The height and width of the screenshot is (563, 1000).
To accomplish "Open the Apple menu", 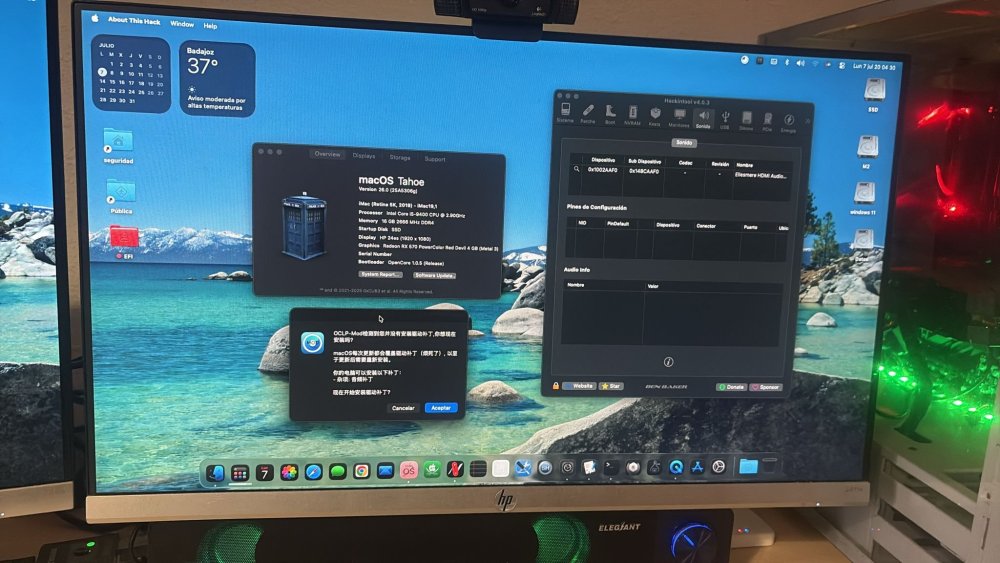I will pos(95,18).
